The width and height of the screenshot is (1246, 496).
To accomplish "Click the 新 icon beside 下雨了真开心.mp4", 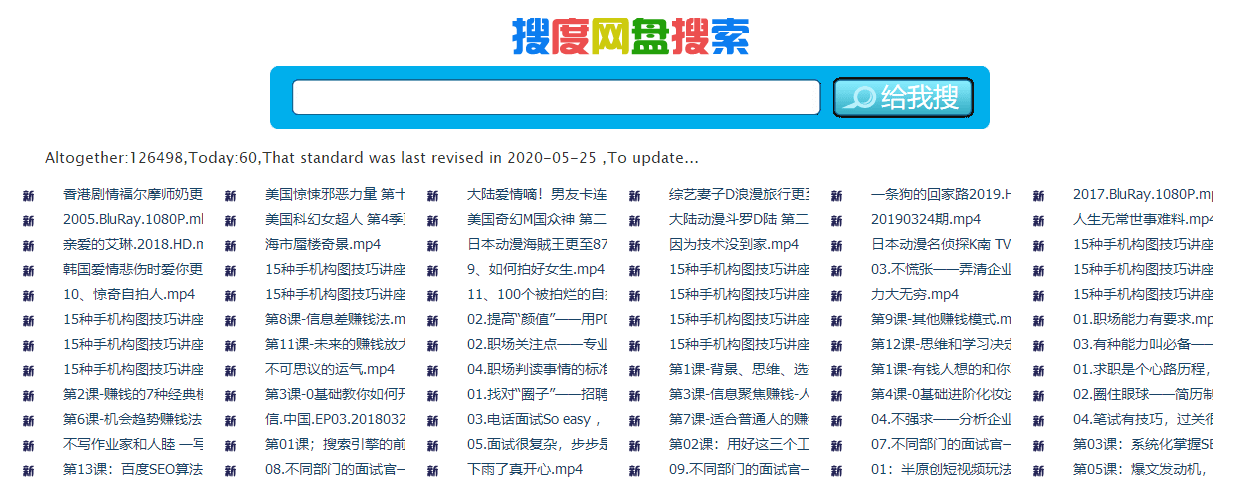I will pyautogui.click(x=432, y=470).
